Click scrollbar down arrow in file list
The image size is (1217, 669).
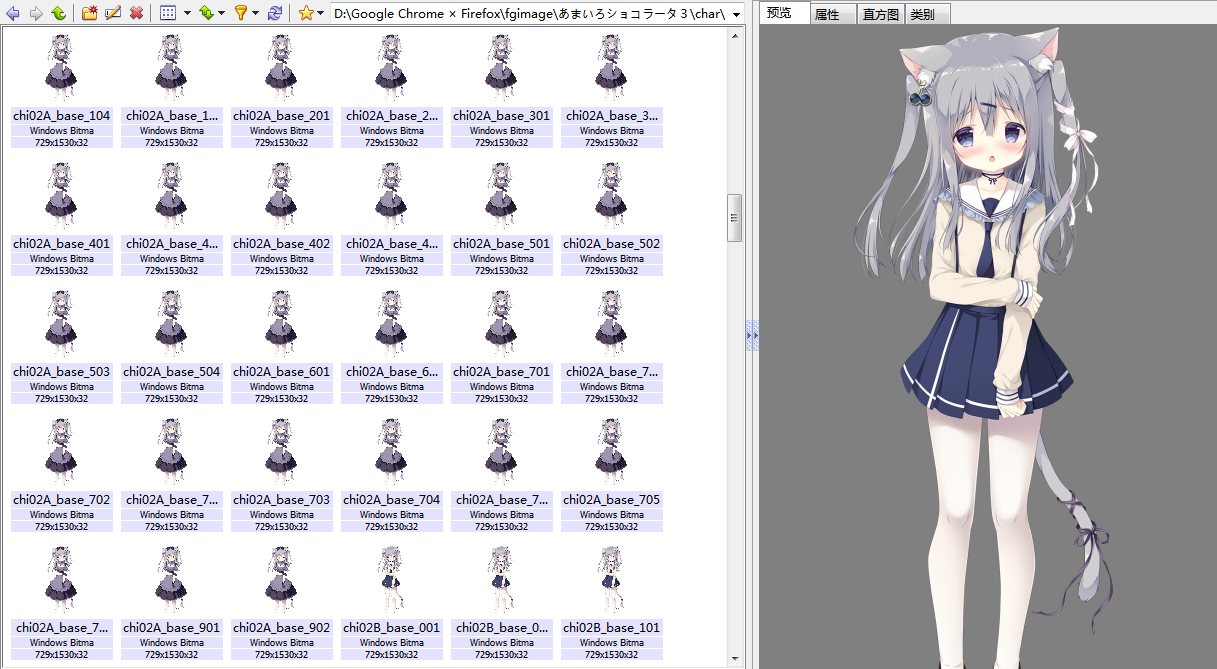tap(735, 658)
